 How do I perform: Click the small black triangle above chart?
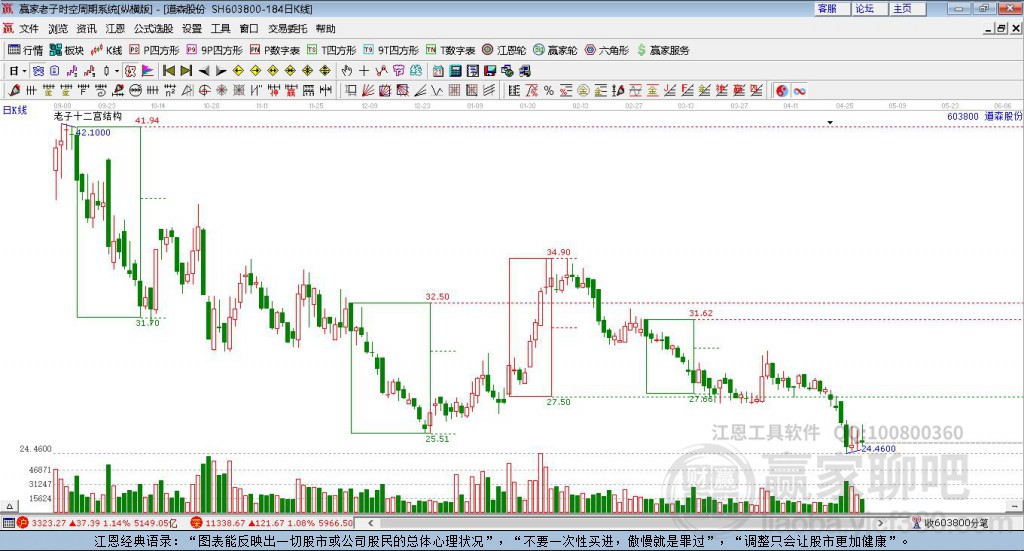pyautogui.click(x=830, y=122)
